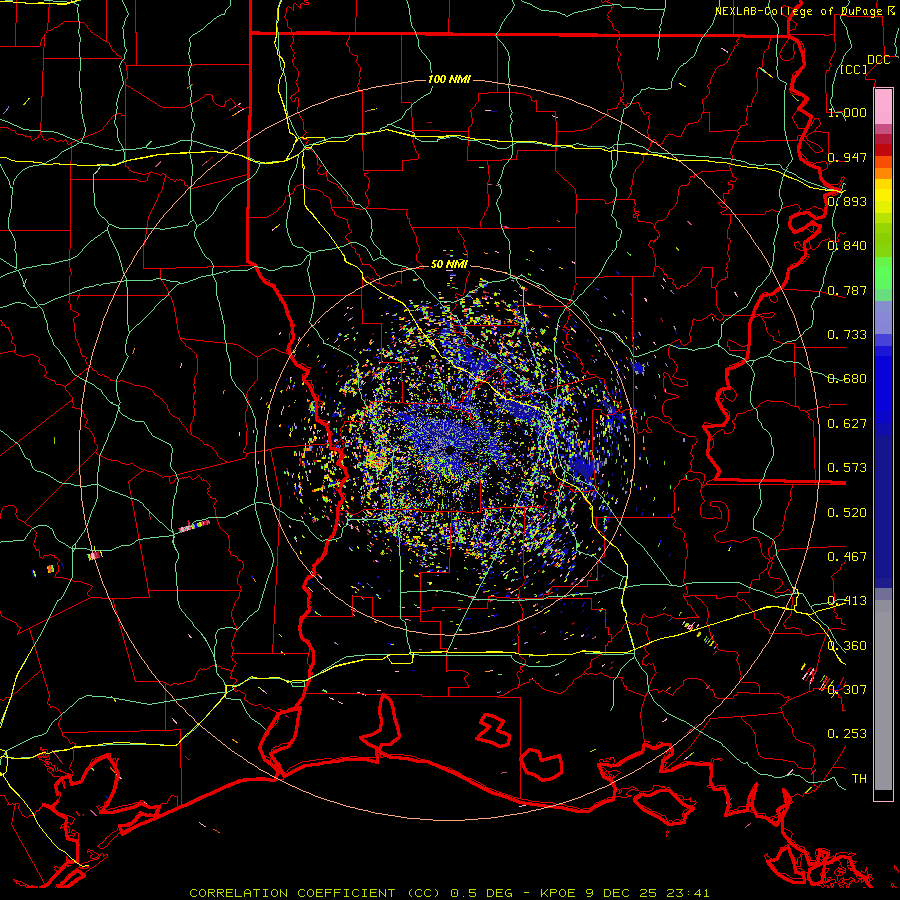This screenshot has height=900, width=900.
Task: Click the 23:41 timestamp
Action: pyautogui.click(x=688, y=893)
